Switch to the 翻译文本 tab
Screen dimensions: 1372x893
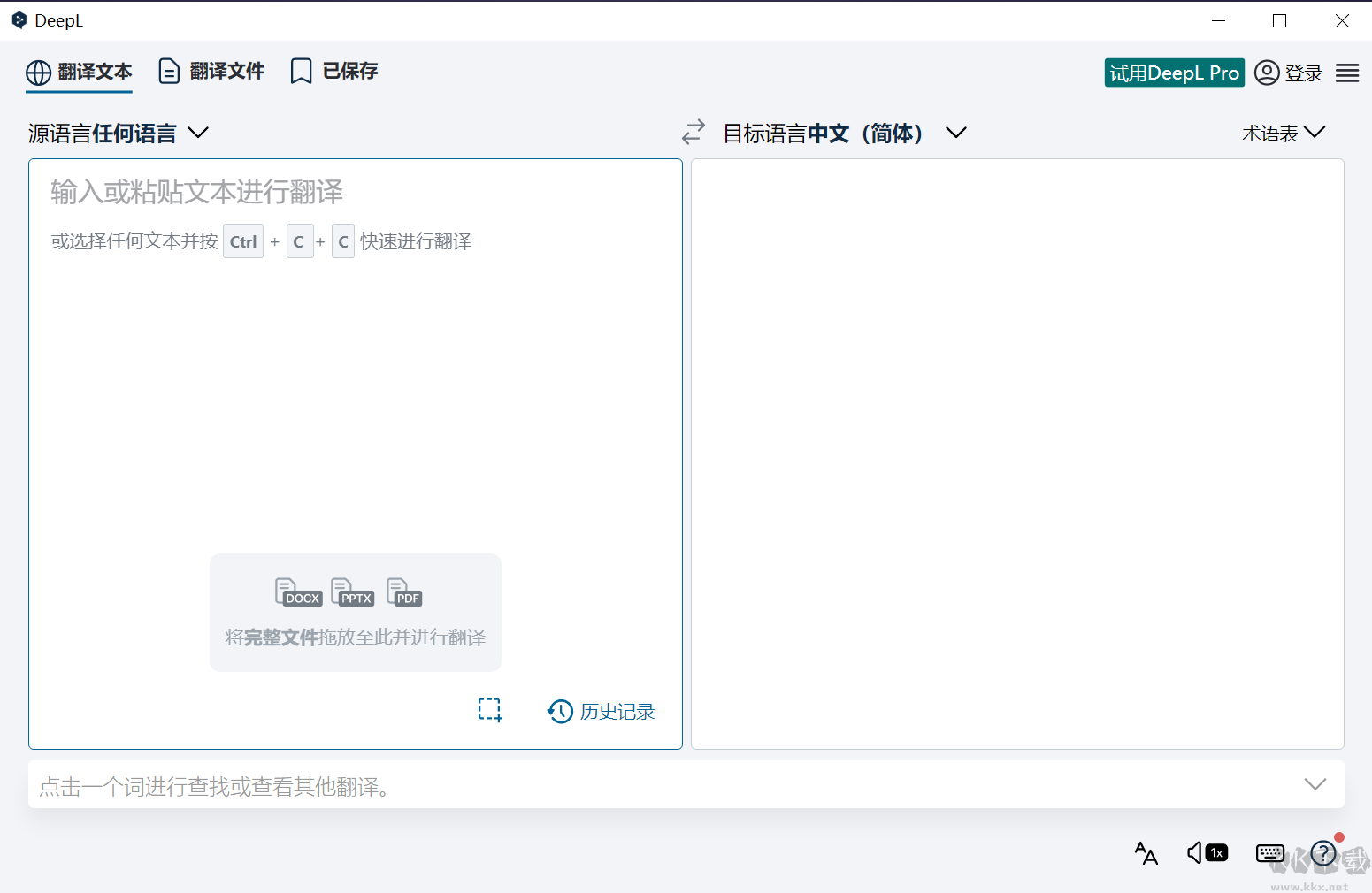point(79,72)
